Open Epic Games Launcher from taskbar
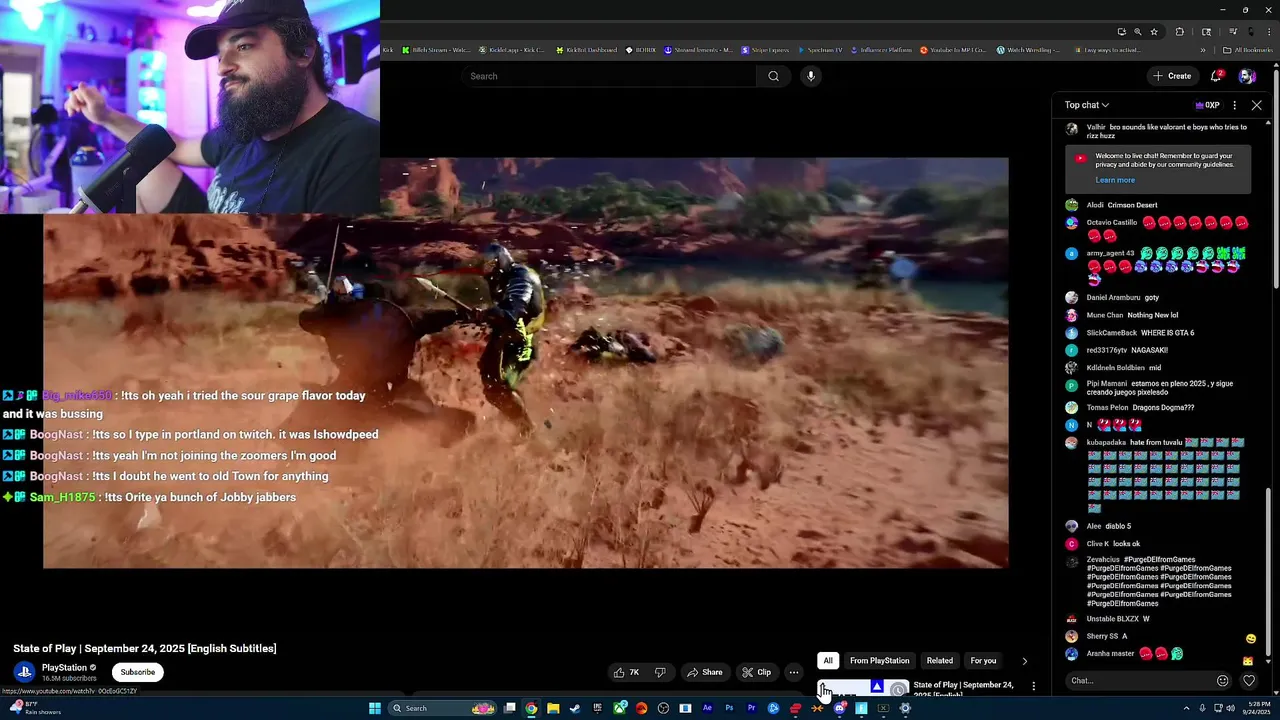 coord(597,708)
